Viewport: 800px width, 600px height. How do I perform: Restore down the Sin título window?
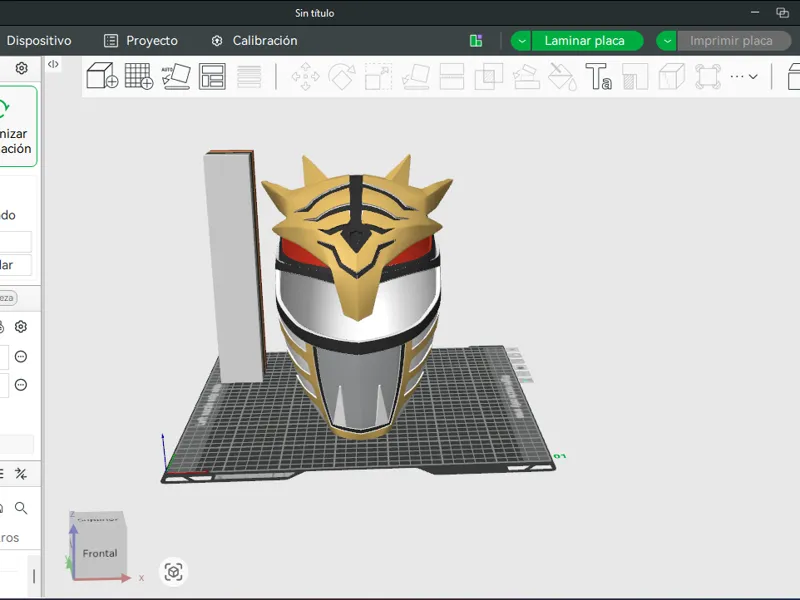click(782, 12)
